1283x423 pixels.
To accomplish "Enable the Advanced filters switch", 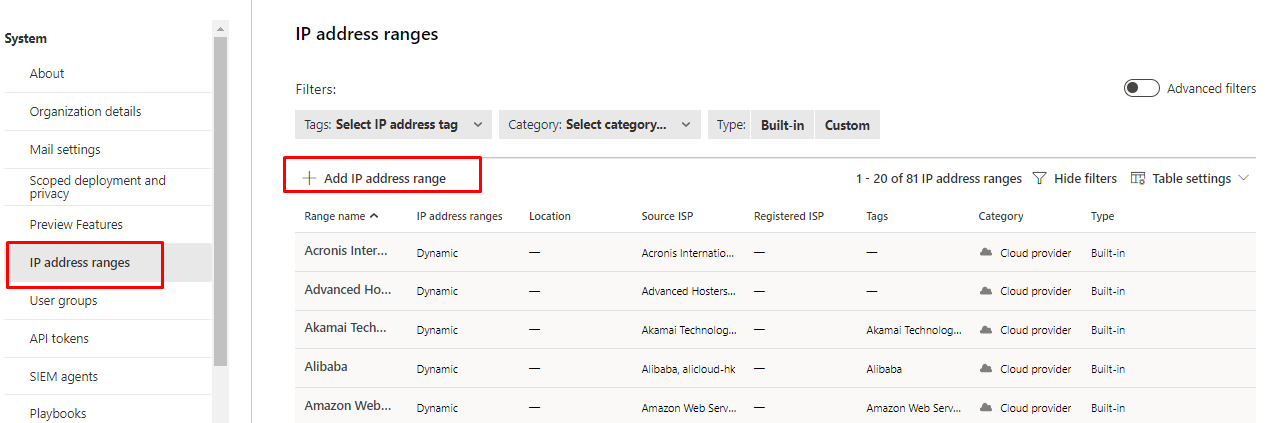I will coord(1141,88).
